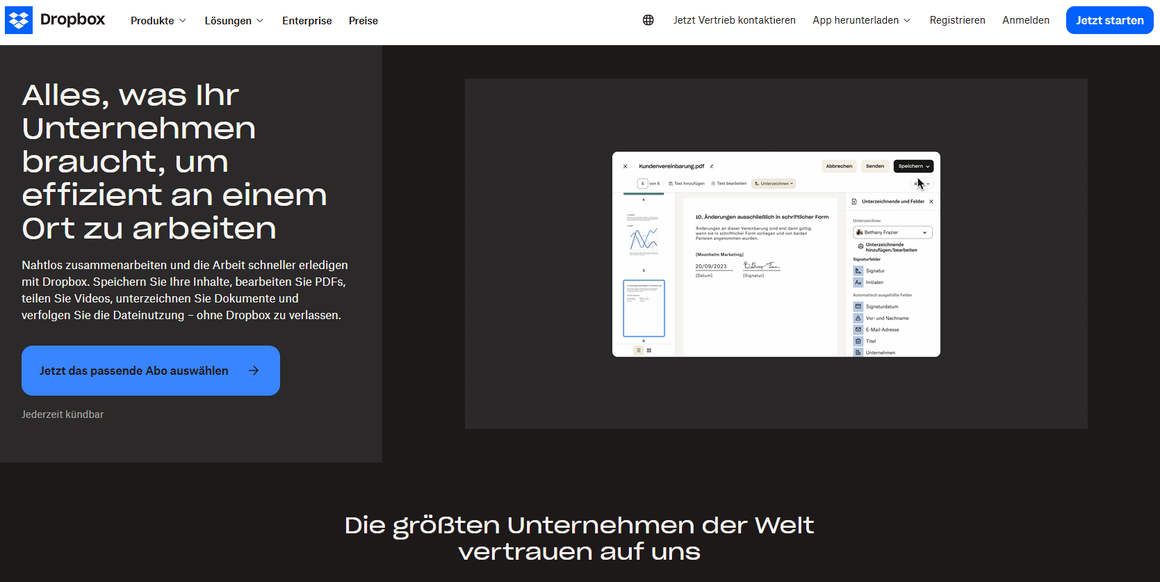Open the Produkte menu
This screenshot has height=582, width=1160.
tap(157, 19)
